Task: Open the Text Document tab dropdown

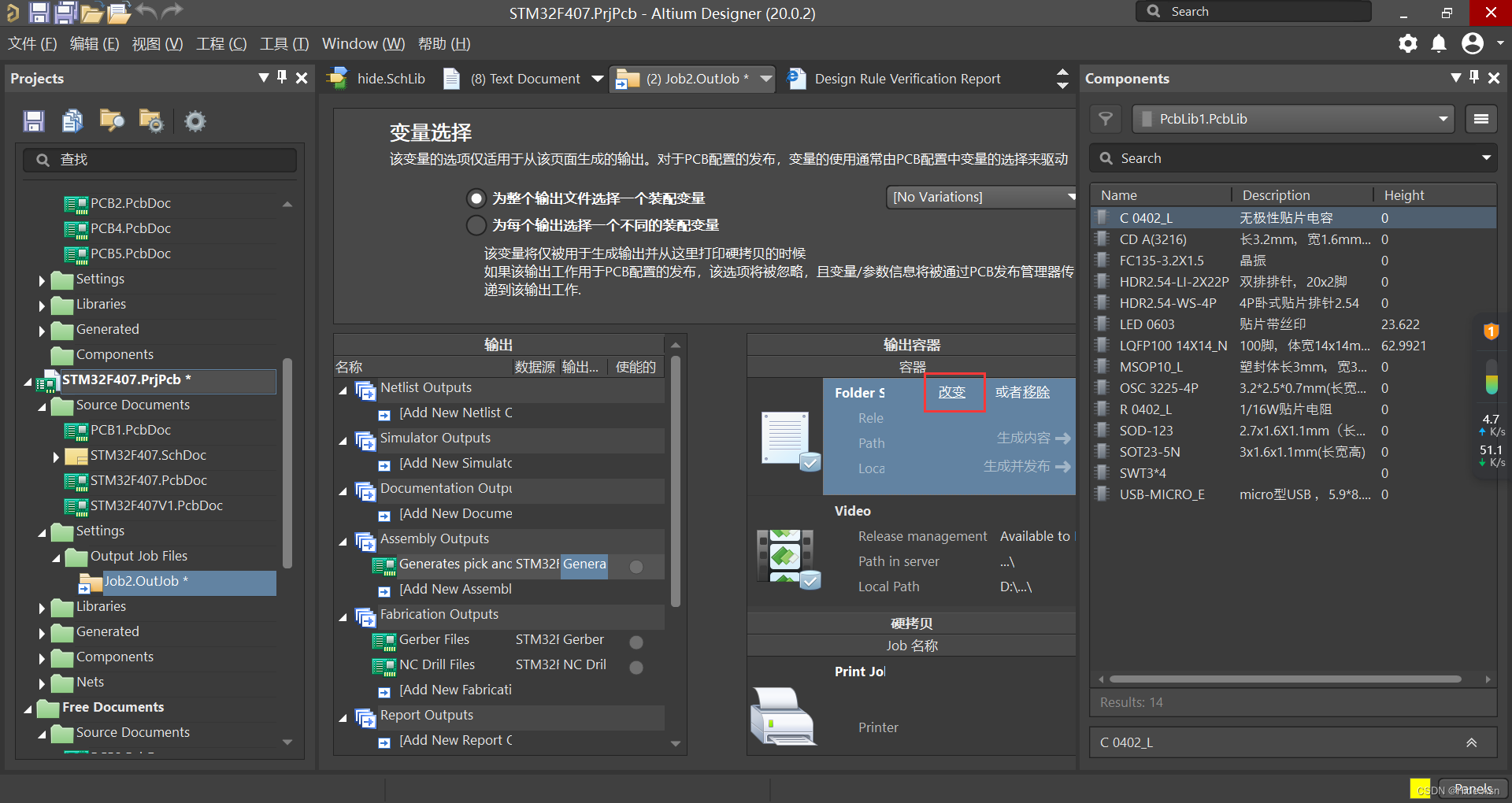Action: 597,79
